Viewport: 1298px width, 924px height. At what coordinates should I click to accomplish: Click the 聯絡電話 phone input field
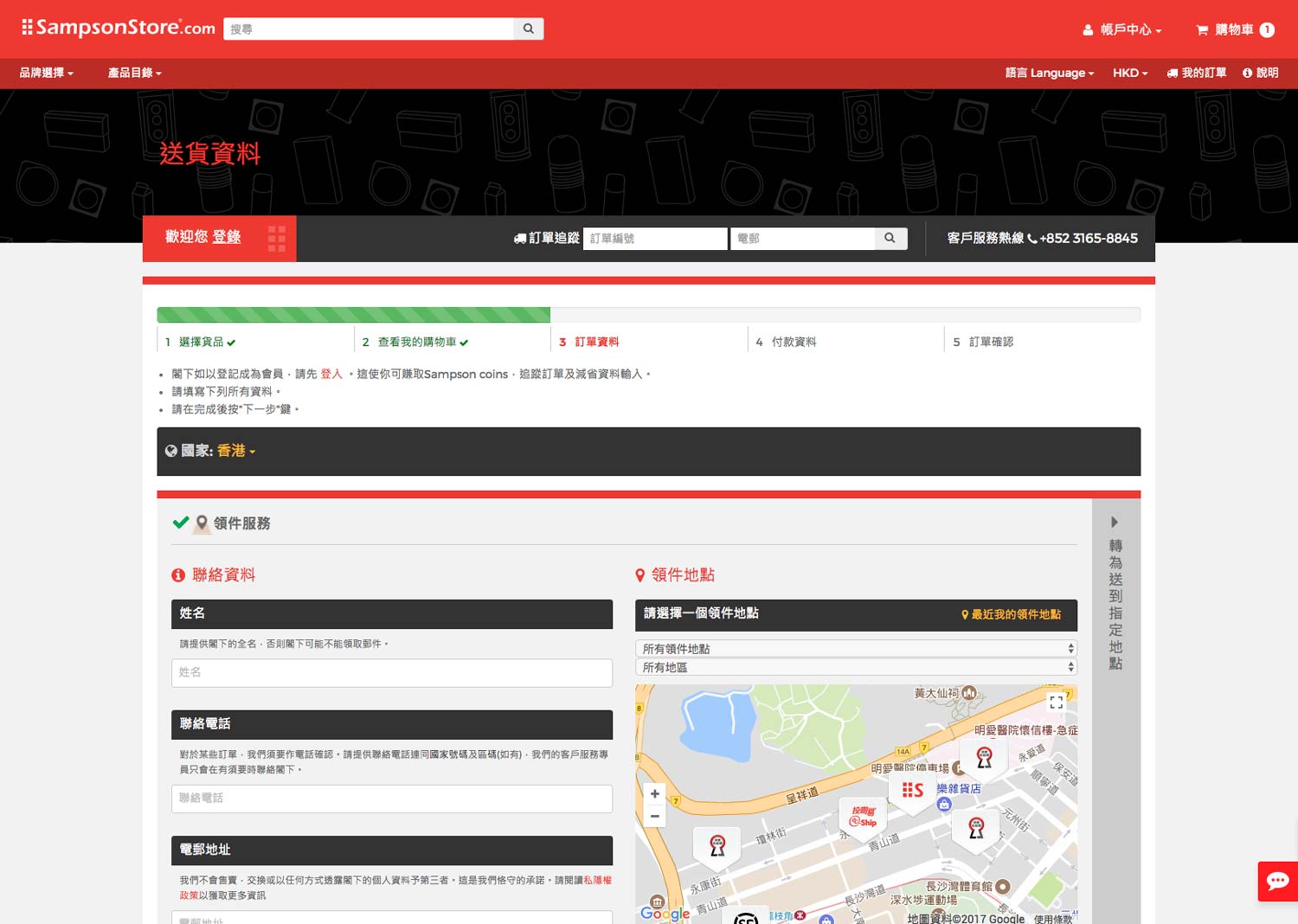pos(392,799)
